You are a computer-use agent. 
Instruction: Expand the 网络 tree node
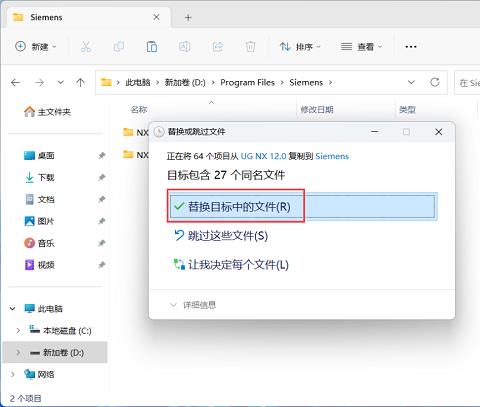[x=12, y=374]
